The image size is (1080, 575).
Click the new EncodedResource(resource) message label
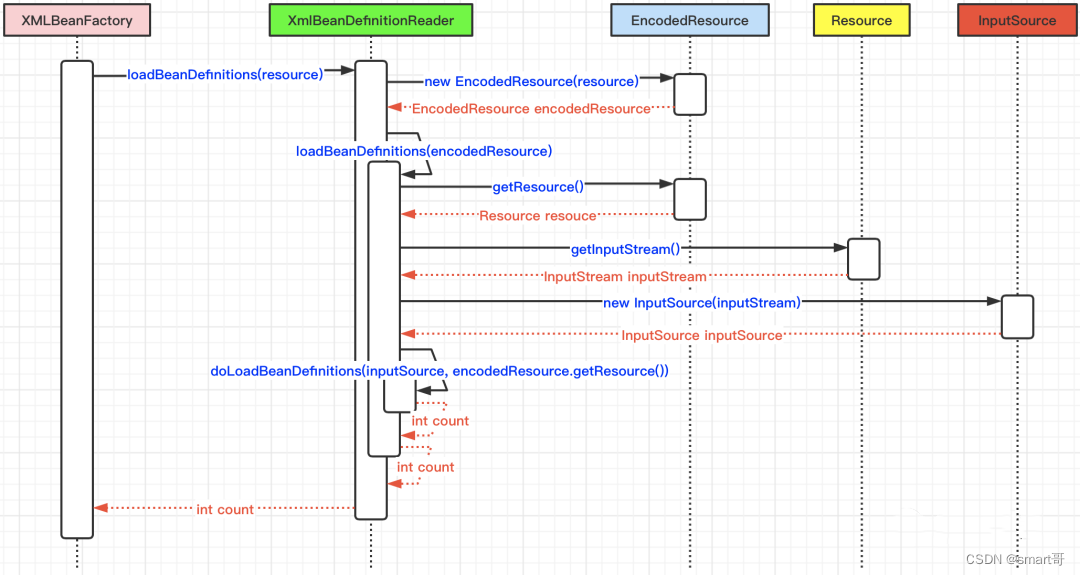coord(531,81)
